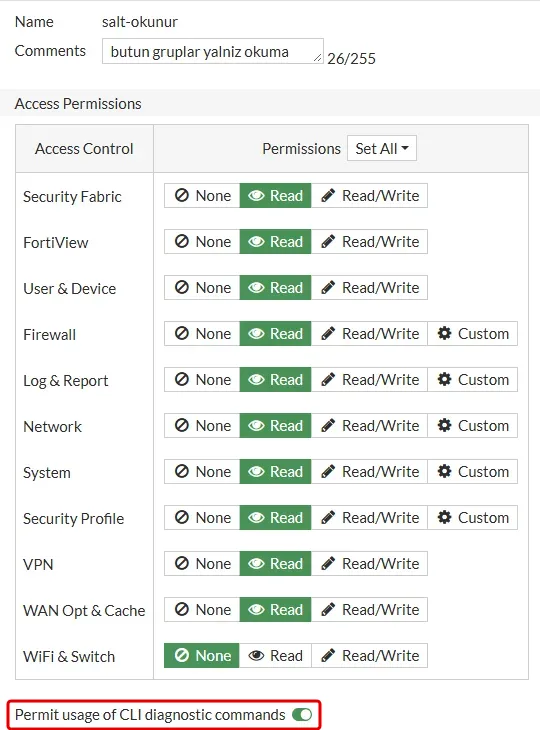540x730 pixels.
Task: Set FortiView permission to Read/Write
Action: point(370,242)
